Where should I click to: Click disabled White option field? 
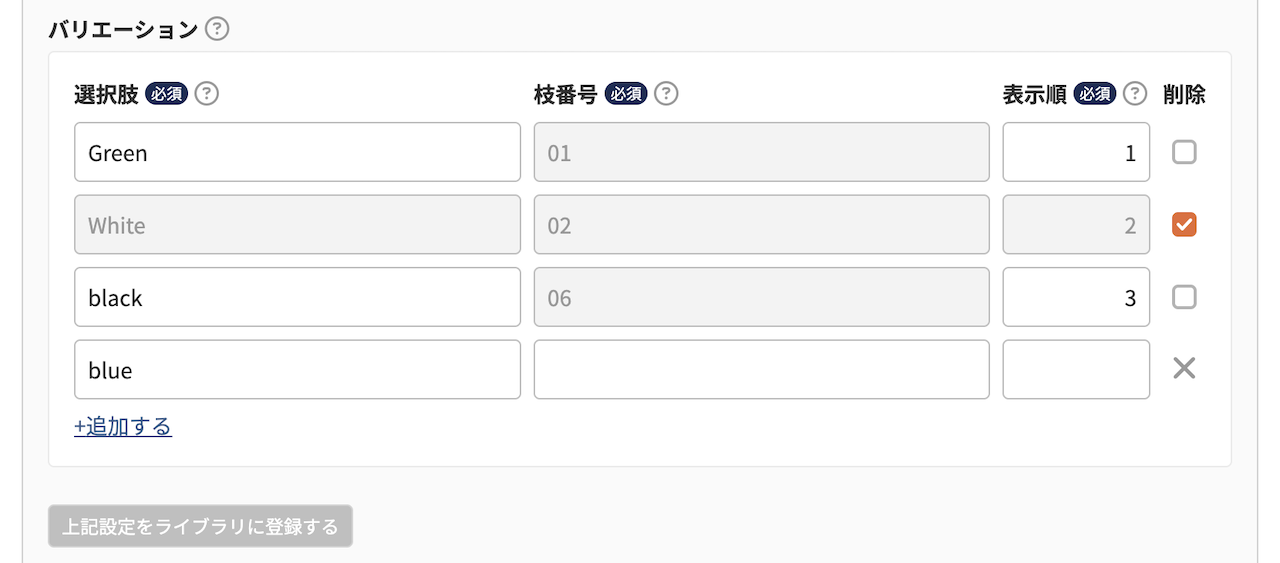[x=297, y=225]
